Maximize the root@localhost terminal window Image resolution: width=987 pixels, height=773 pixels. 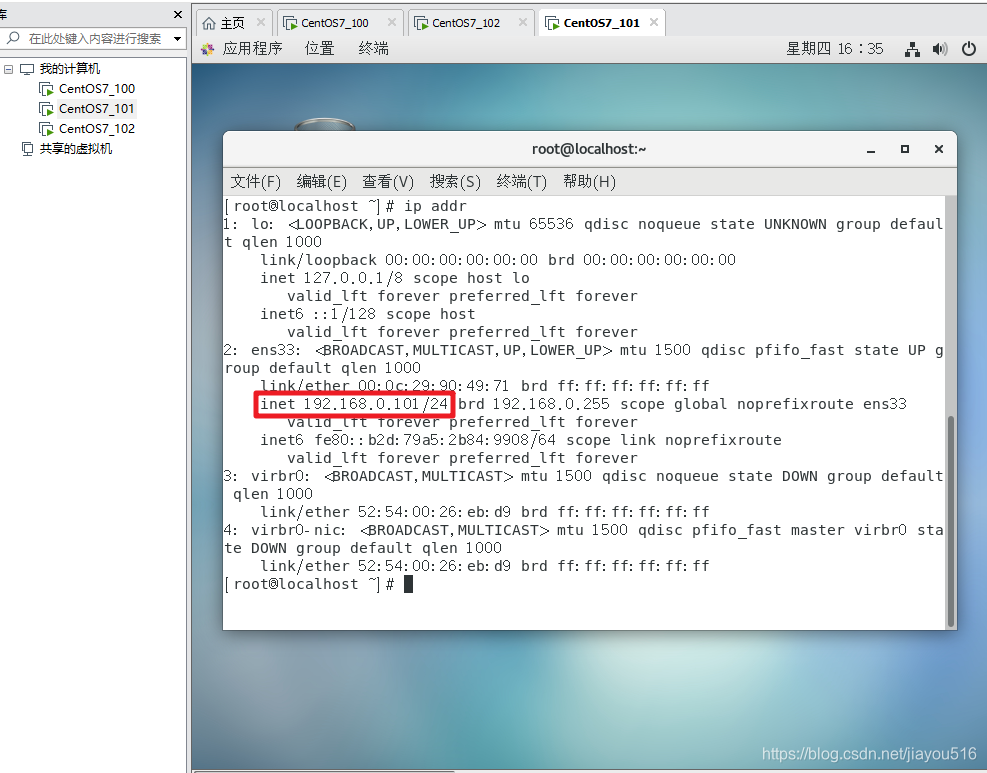pos(905,149)
